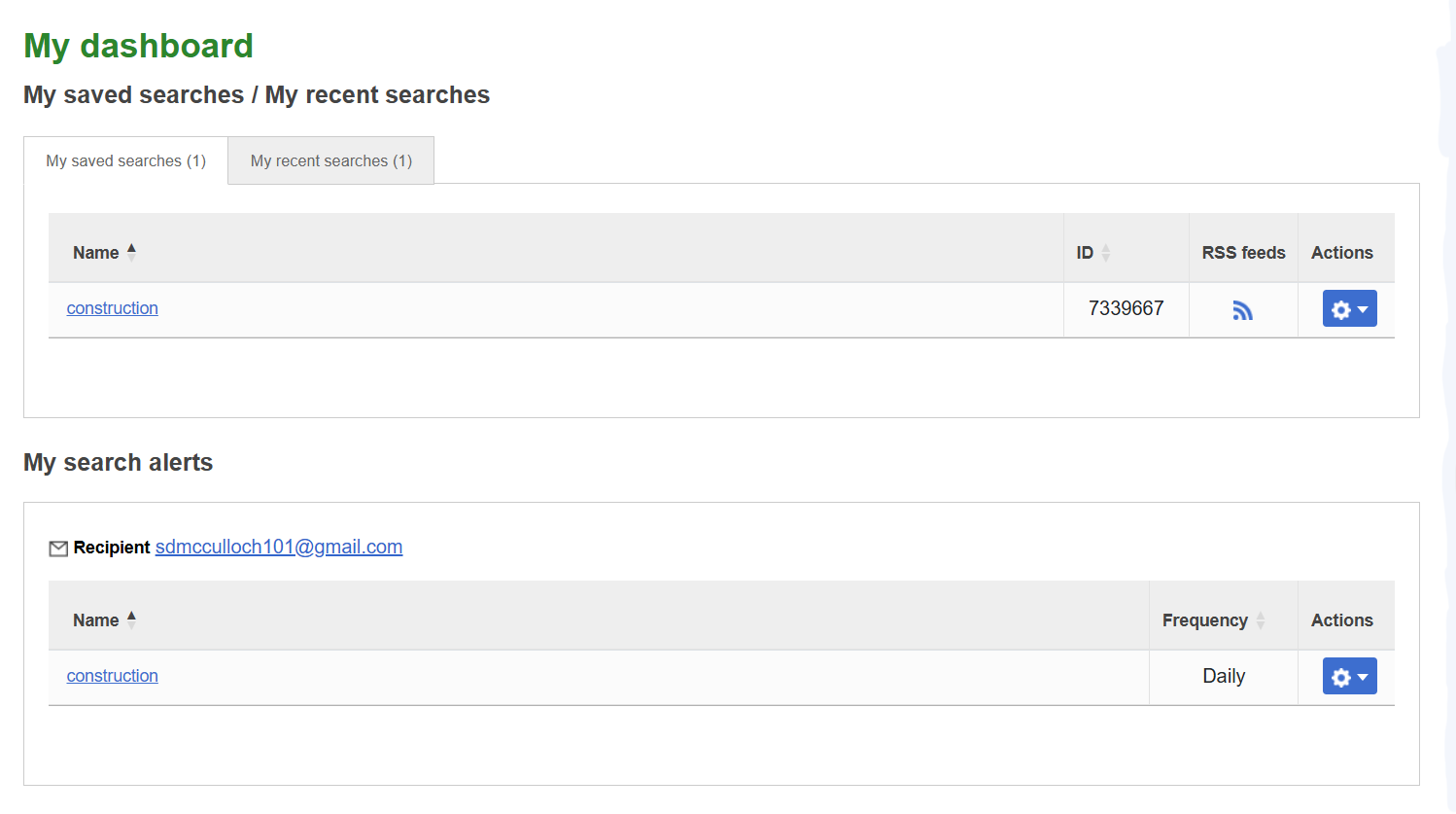
Task: Open construction link in saved searches table
Action: tap(112, 308)
